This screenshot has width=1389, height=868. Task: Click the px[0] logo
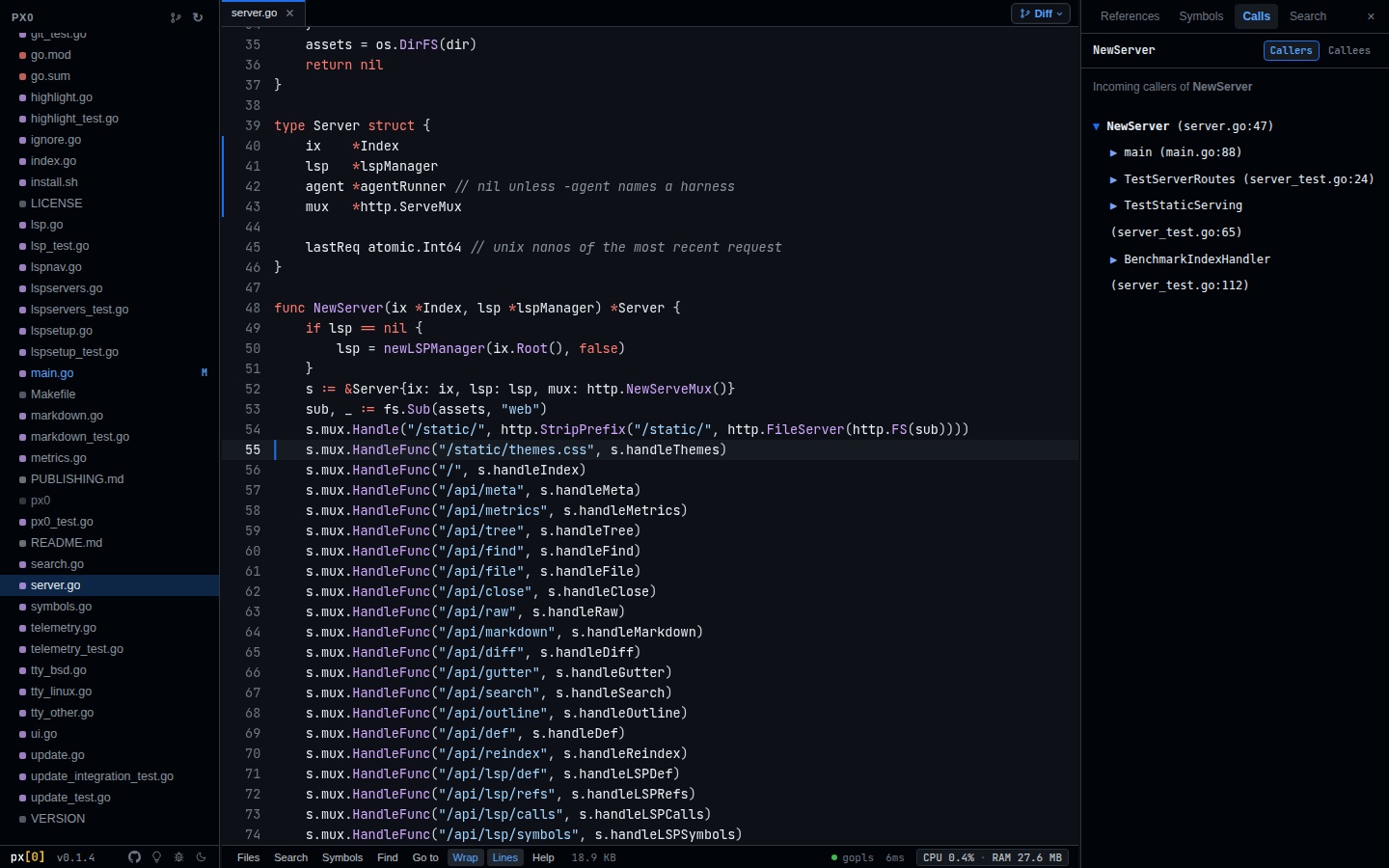pos(28,857)
